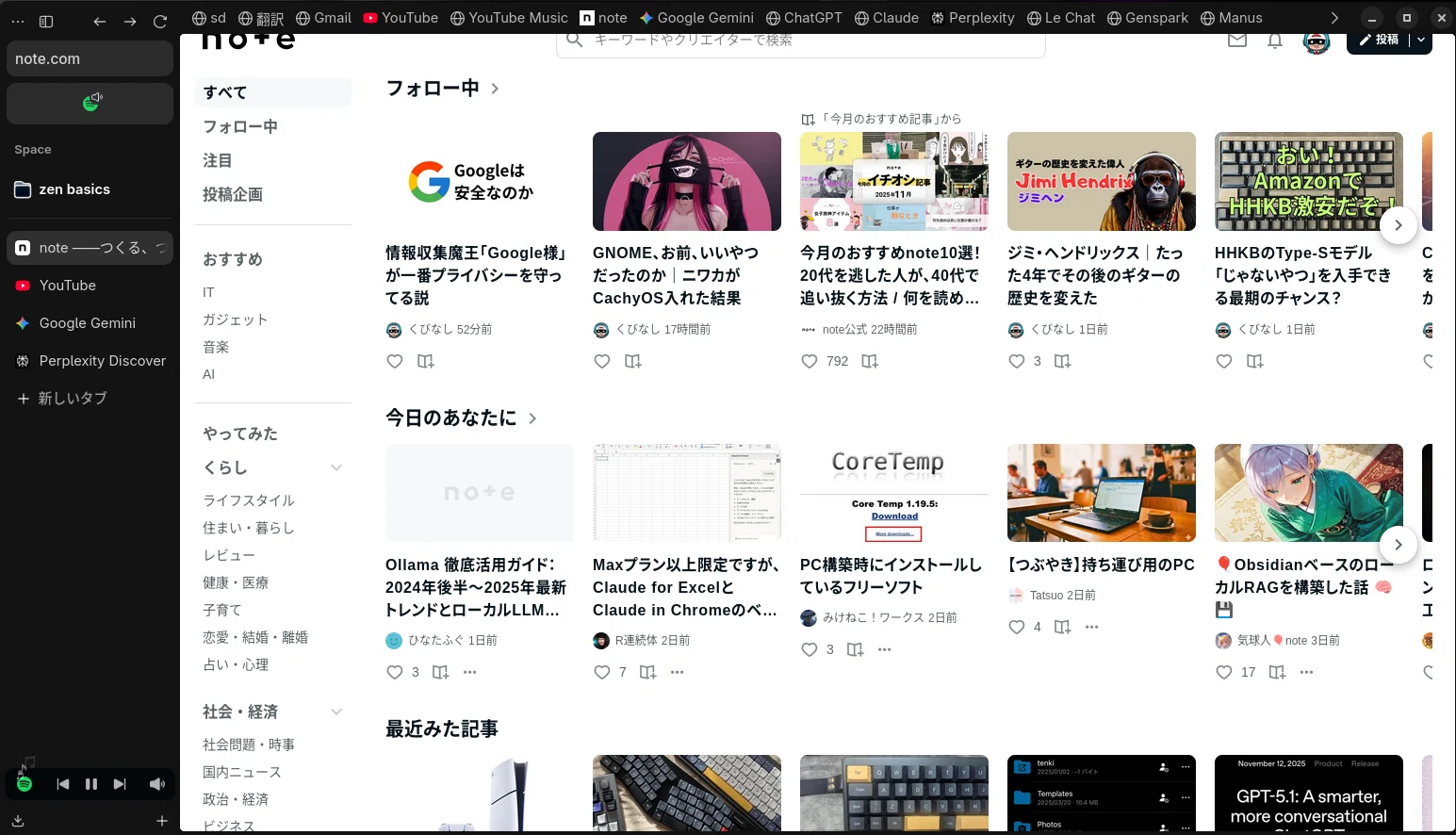Bookmark the Jimi Hendrix article
This screenshot has width=1456, height=835.
(x=1062, y=361)
